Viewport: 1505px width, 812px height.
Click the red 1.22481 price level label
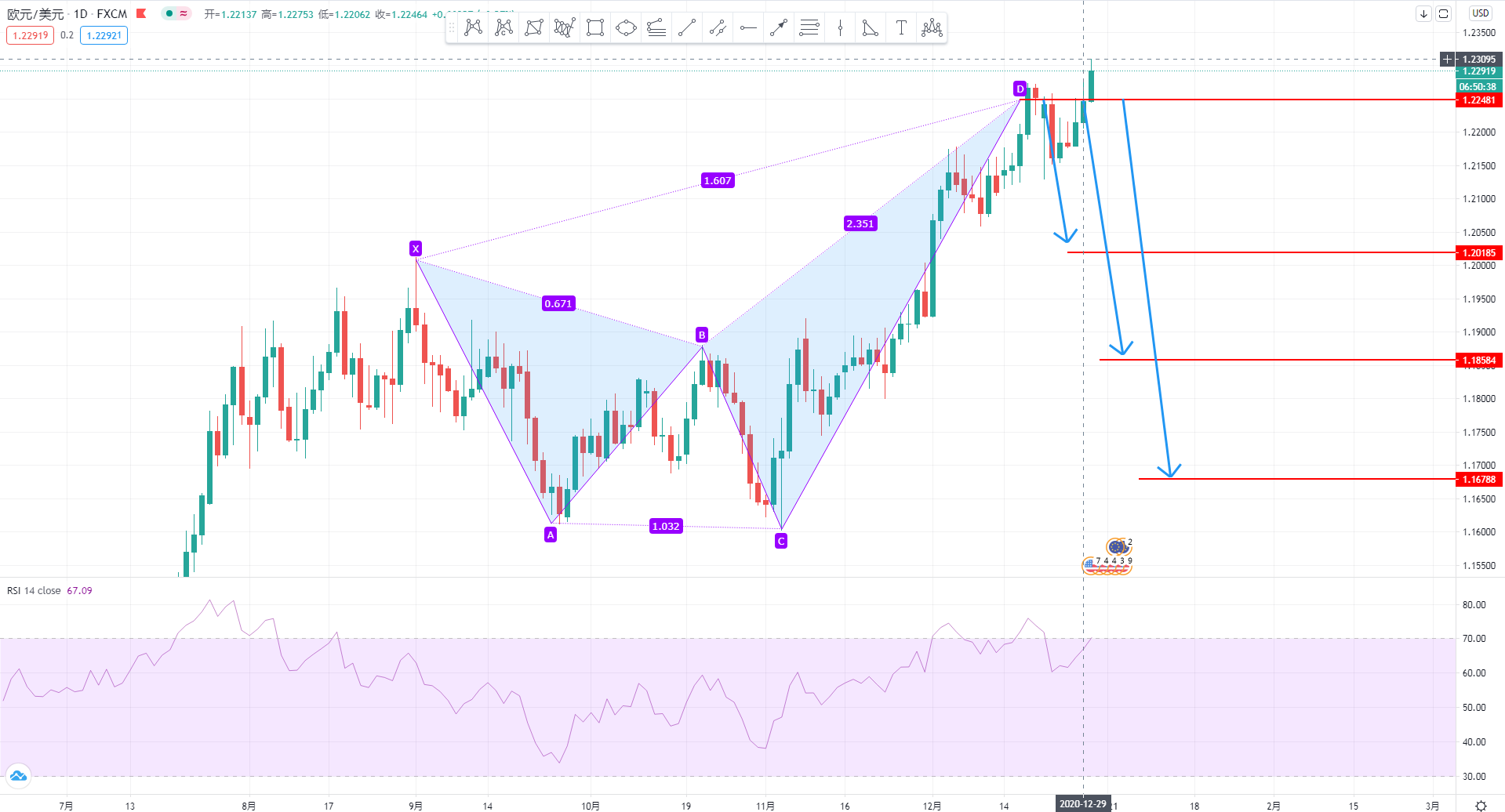coord(1479,100)
